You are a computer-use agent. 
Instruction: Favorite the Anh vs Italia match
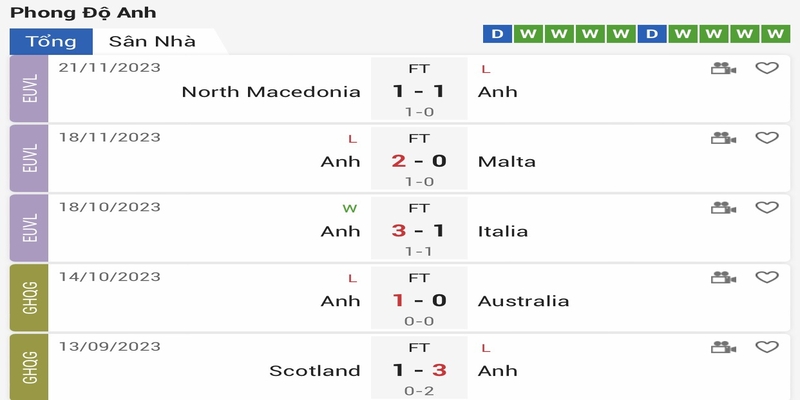[x=767, y=207]
